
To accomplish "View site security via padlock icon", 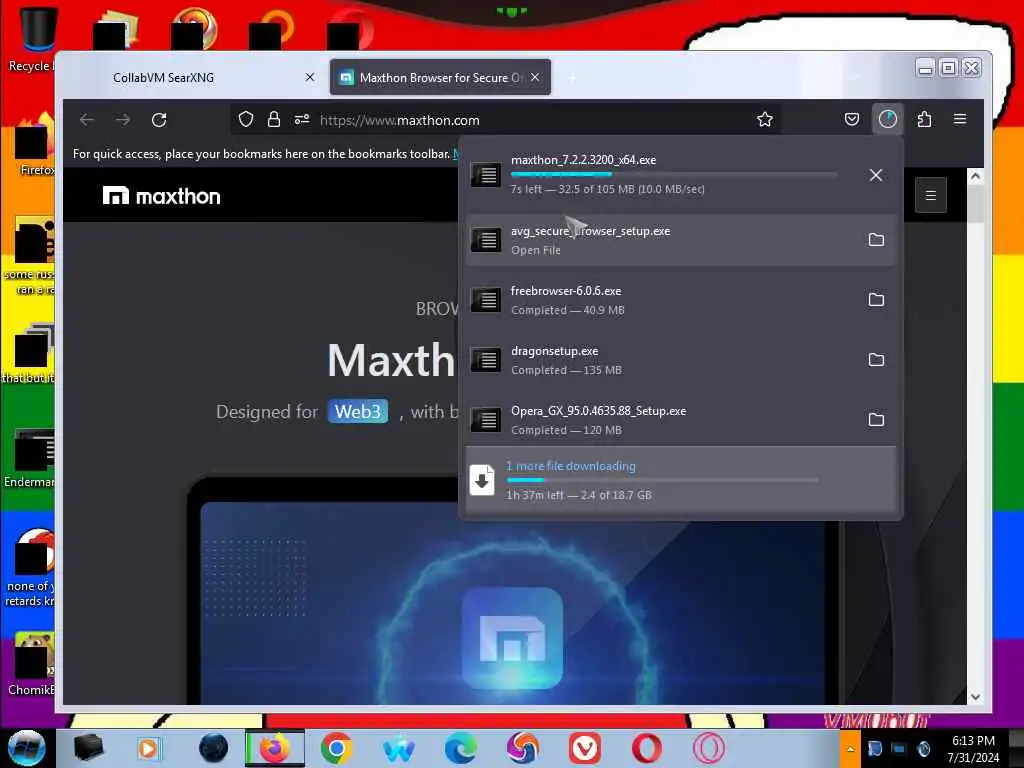I will click(274, 120).
